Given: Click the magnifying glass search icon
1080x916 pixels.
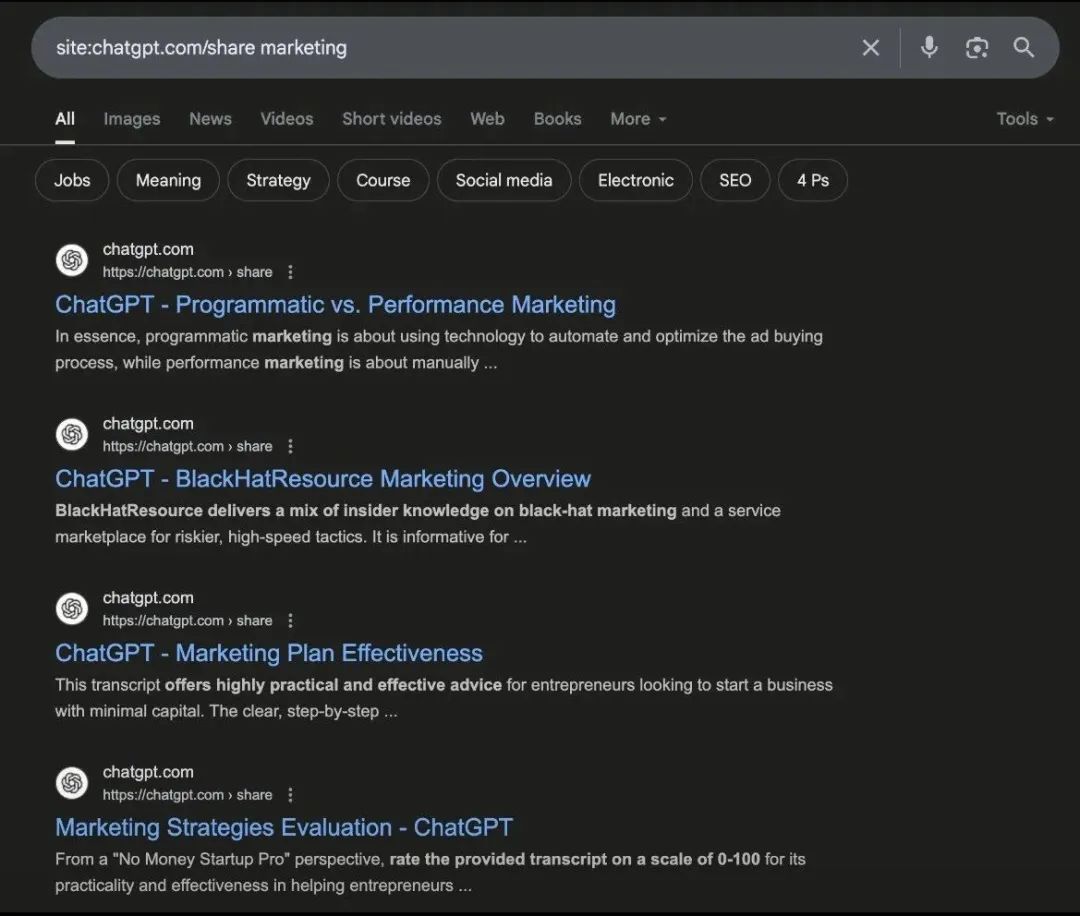Looking at the screenshot, I should point(1023,47).
